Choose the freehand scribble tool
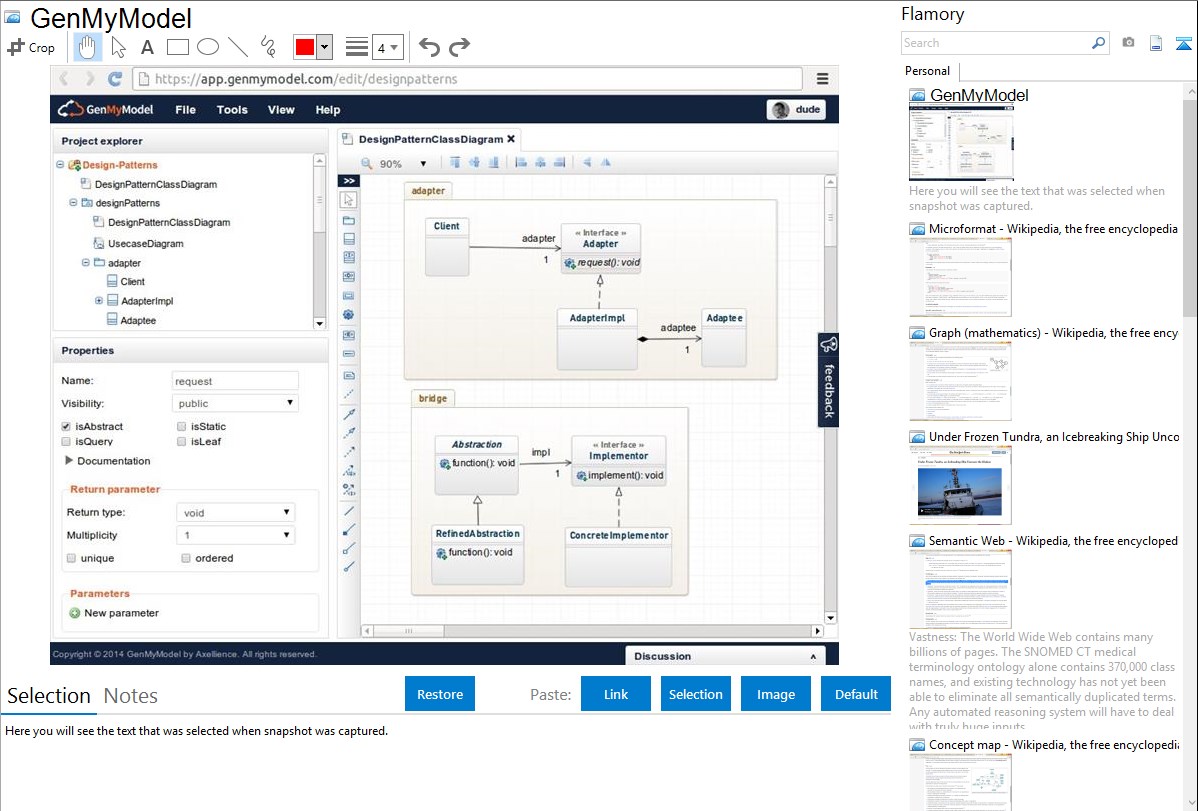This screenshot has width=1198, height=811. (x=267, y=47)
